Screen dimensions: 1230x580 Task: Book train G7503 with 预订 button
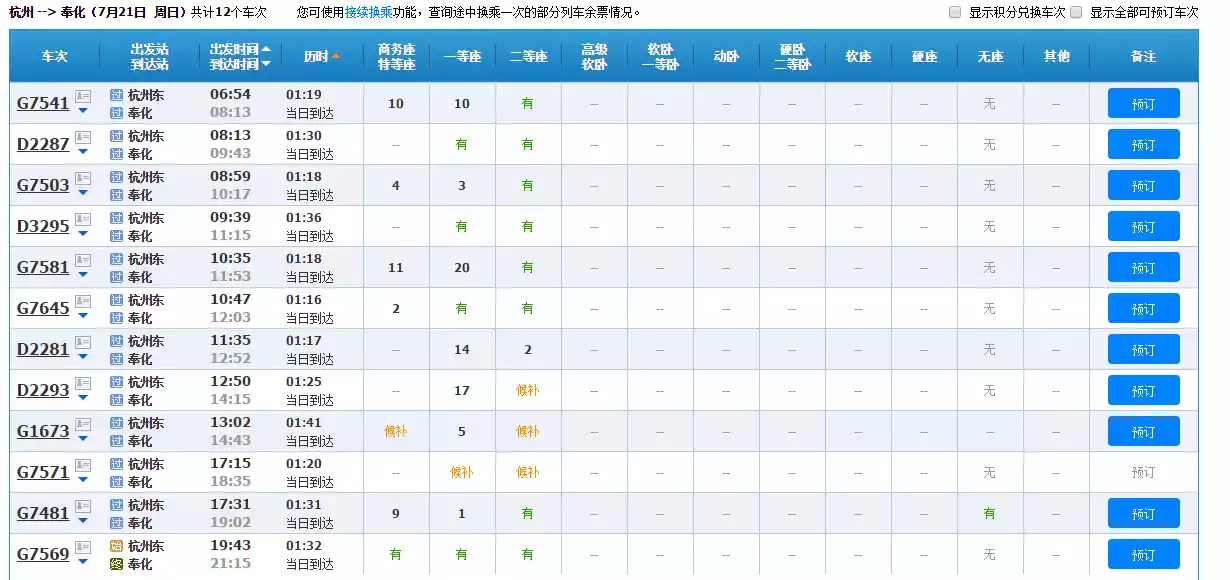1143,186
